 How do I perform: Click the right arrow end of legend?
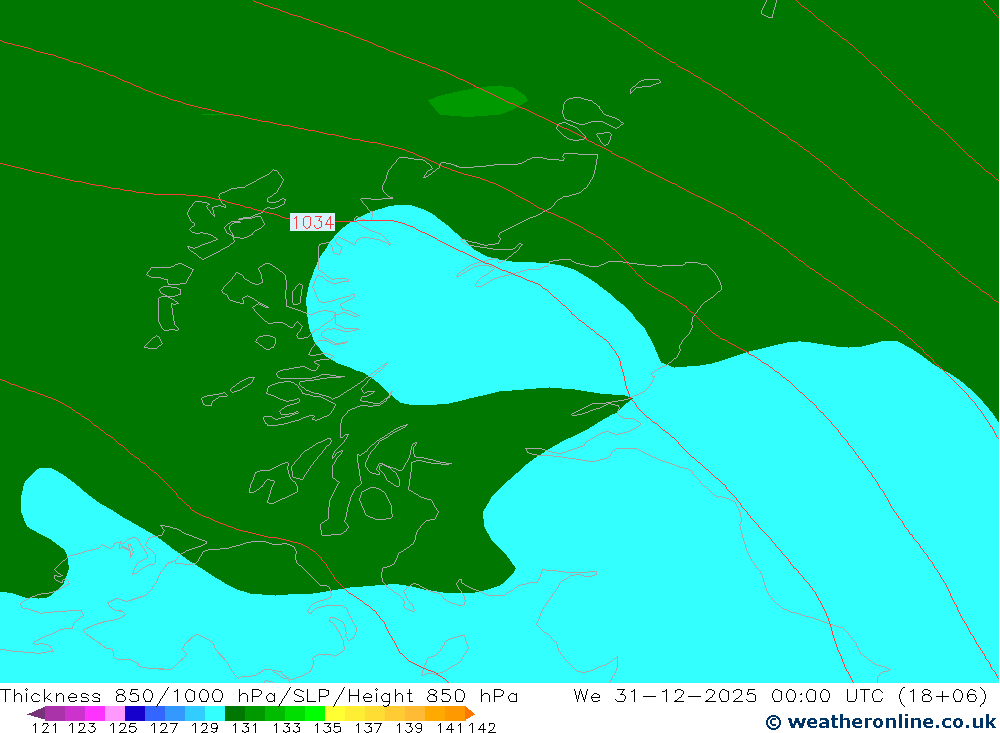470,713
